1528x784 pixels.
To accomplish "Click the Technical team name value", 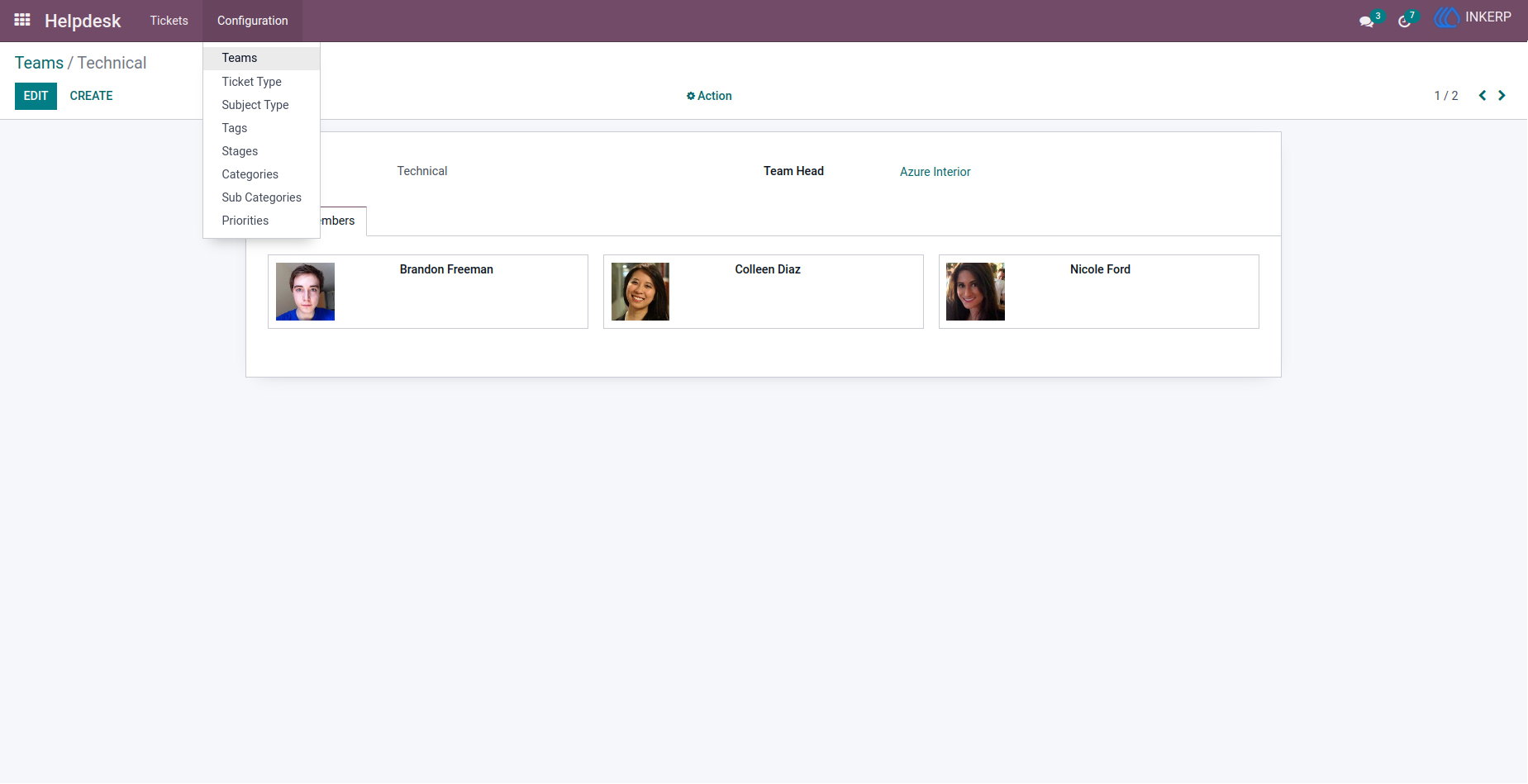I will 421,171.
